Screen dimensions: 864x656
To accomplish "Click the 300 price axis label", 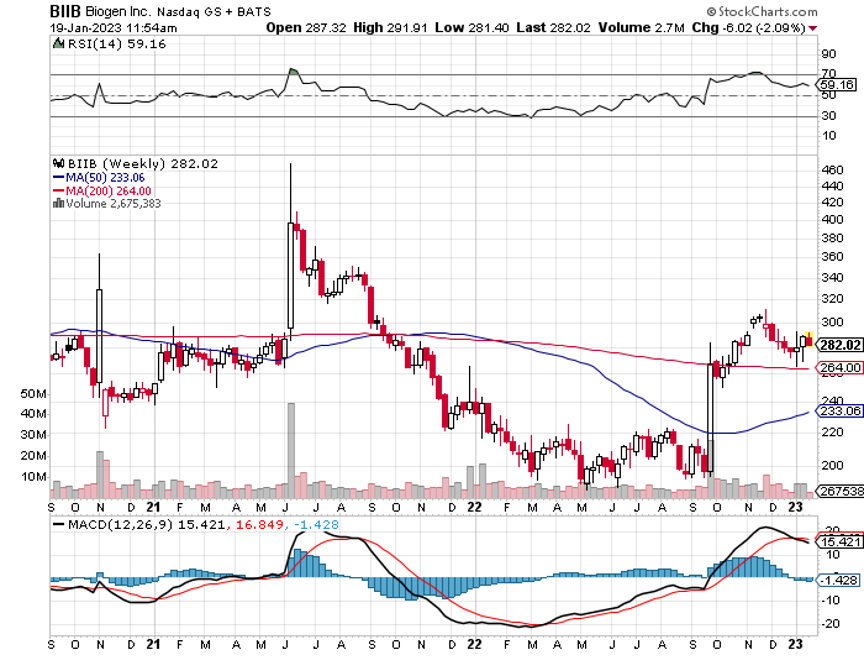I will [x=832, y=322].
